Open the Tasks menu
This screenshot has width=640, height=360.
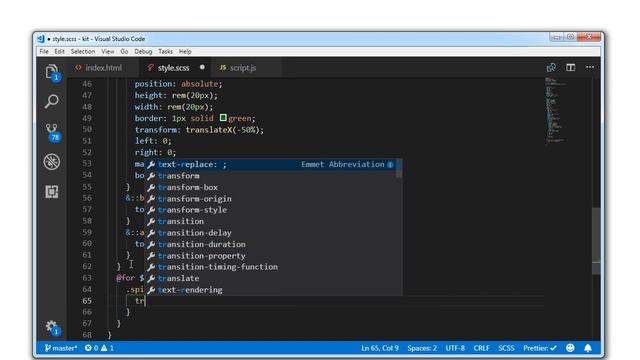(165, 51)
